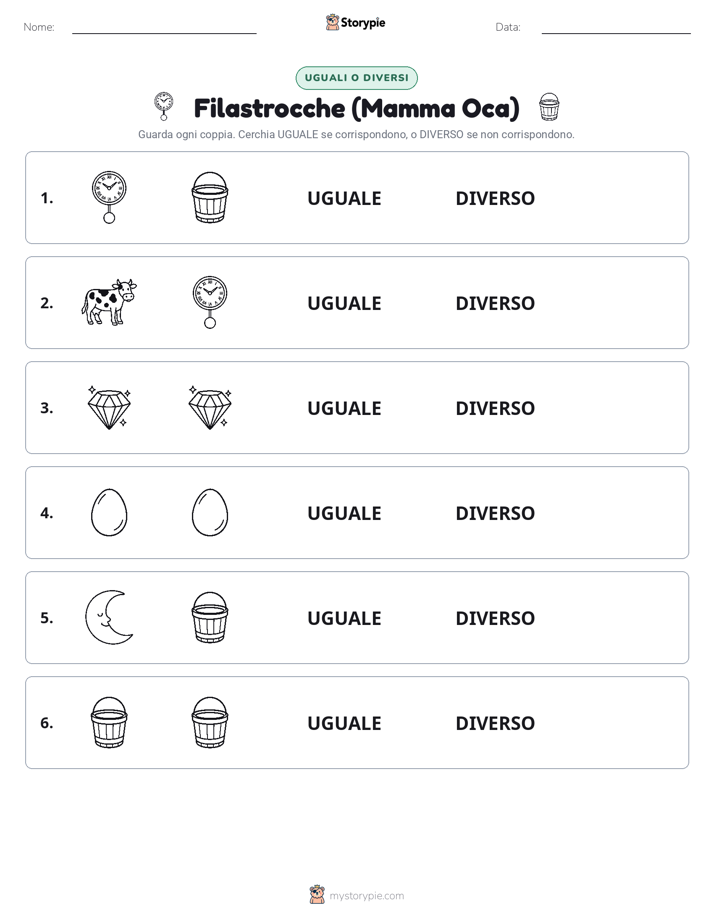Choose DIVERSO for row 1

(x=495, y=198)
